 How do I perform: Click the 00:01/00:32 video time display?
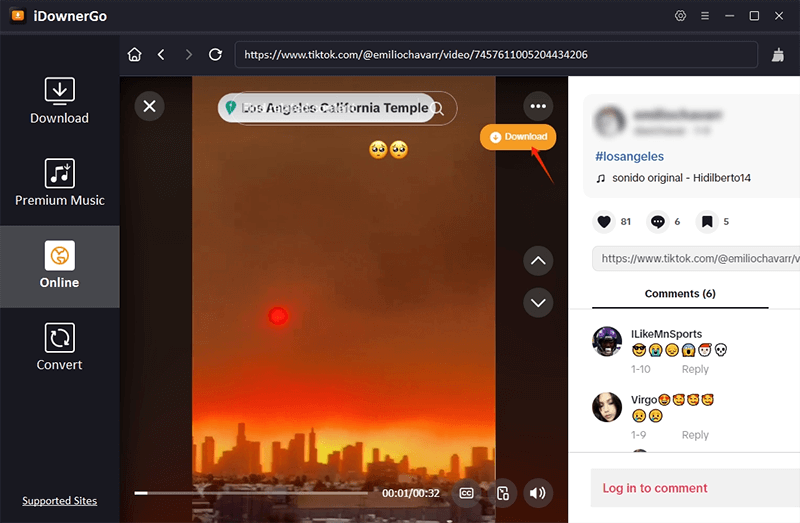click(x=411, y=493)
